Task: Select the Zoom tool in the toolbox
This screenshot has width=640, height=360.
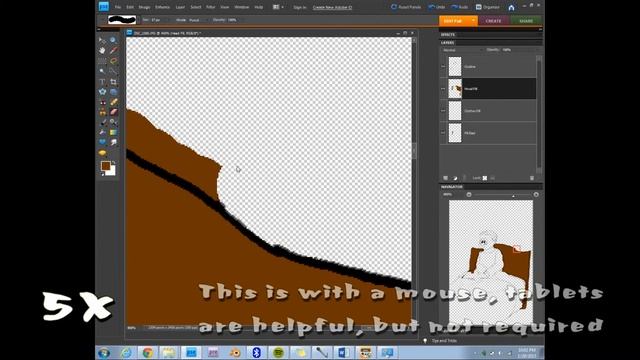Action: tap(113, 40)
